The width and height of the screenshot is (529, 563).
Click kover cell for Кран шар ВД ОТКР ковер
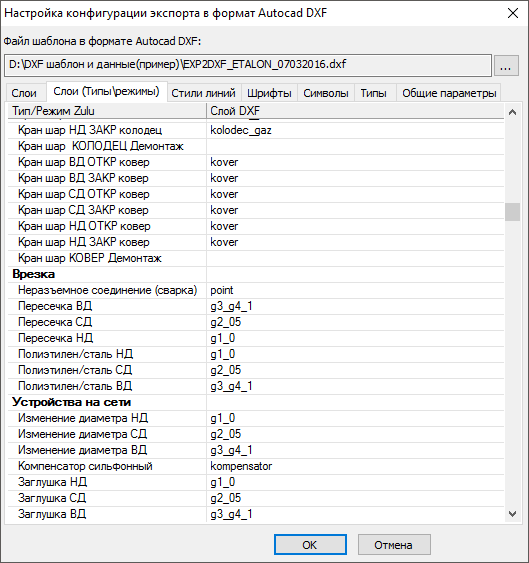click(x=355, y=162)
